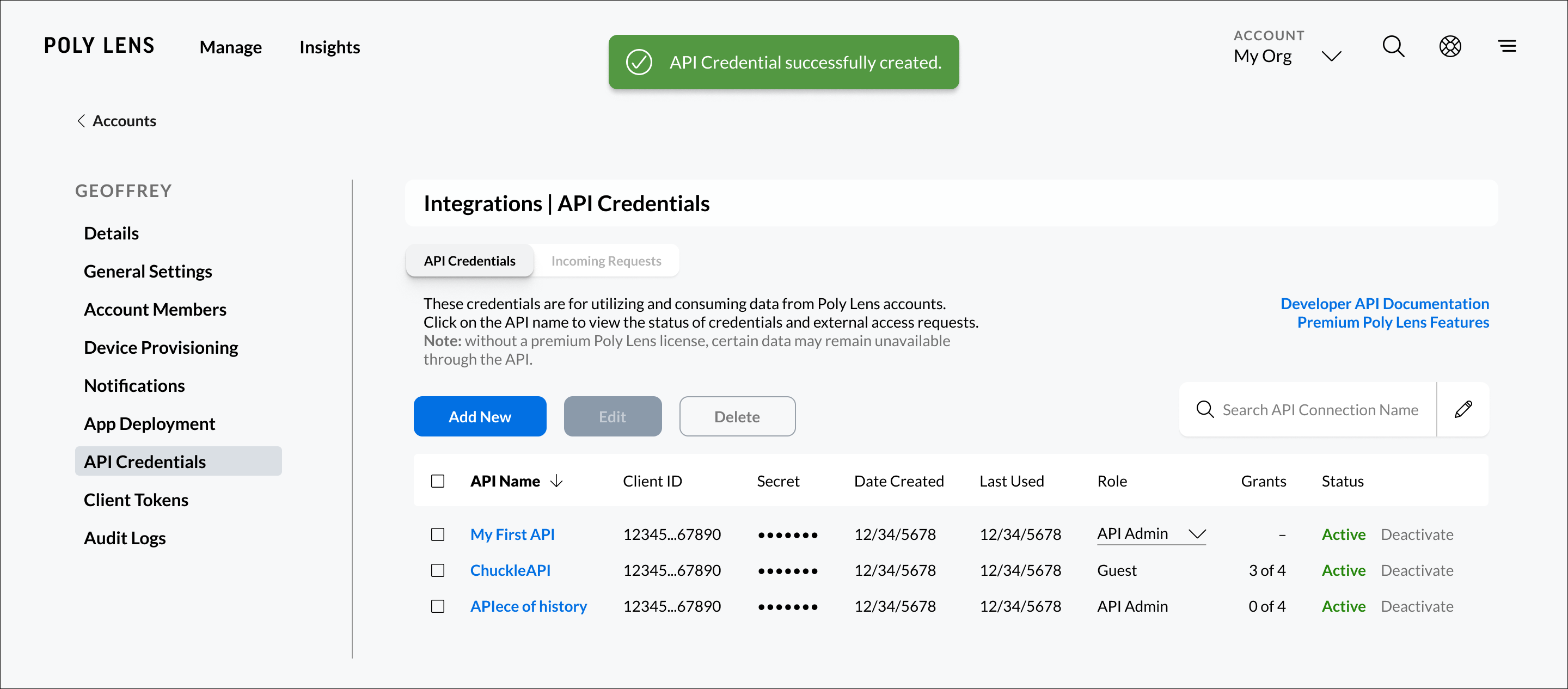The height and width of the screenshot is (689, 1568).
Task: Toggle the checkbox for ChuckleAPI row
Action: pyautogui.click(x=438, y=570)
